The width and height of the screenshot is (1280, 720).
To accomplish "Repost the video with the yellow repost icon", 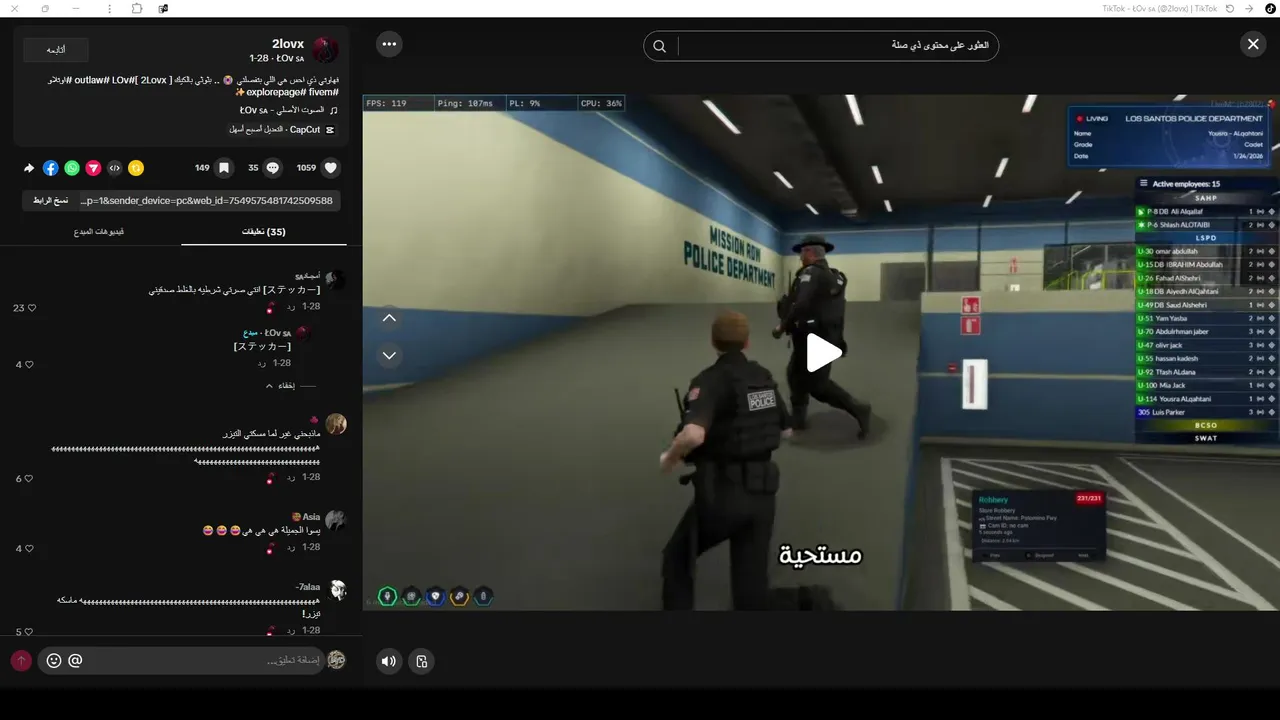I will click(x=136, y=168).
